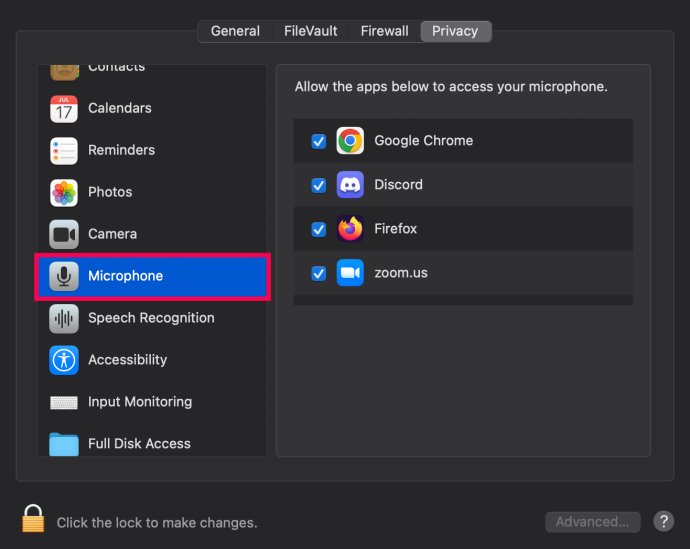Switch to the Firewall tab
The image size is (690, 549).
tap(385, 31)
